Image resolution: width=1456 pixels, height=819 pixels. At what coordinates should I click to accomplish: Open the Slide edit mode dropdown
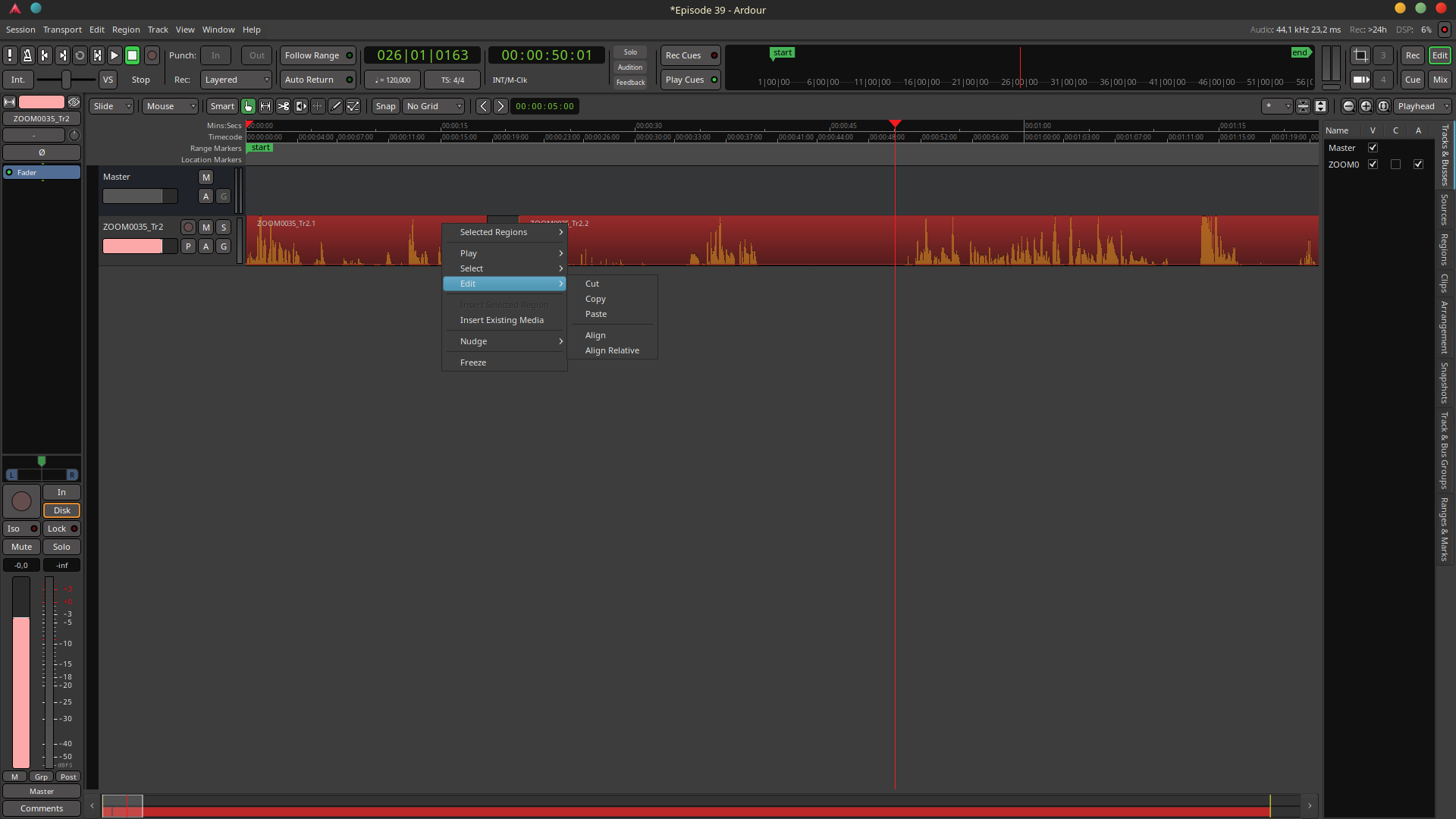point(111,106)
